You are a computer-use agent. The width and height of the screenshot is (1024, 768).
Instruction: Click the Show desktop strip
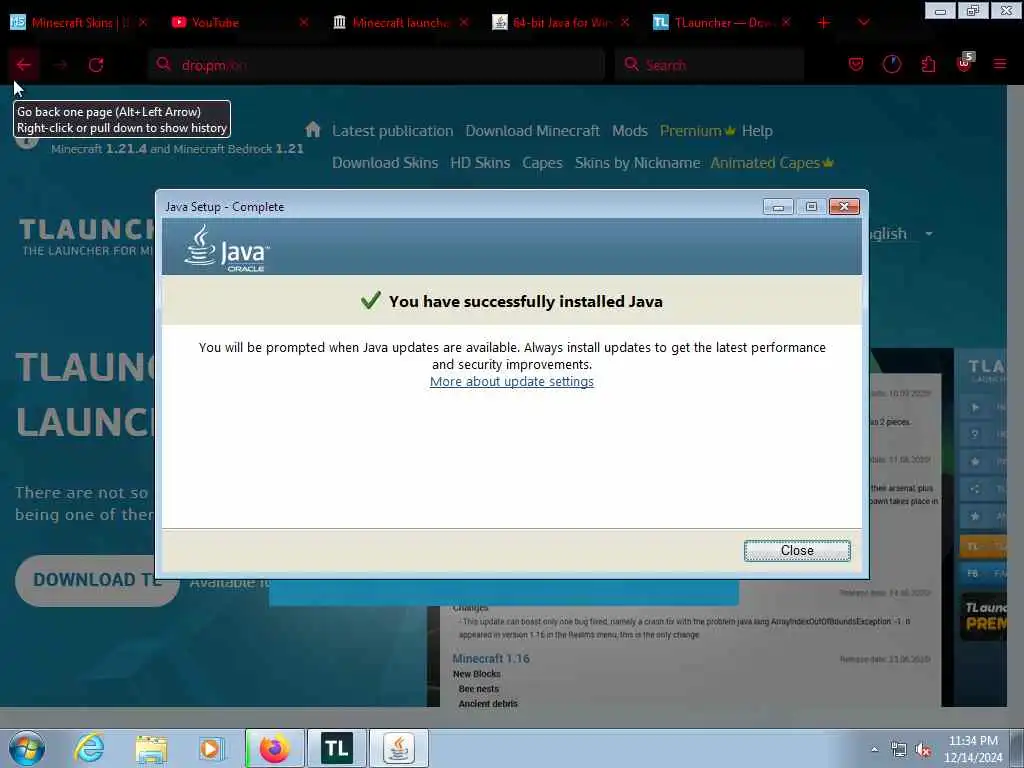pyautogui.click(x=1017, y=748)
